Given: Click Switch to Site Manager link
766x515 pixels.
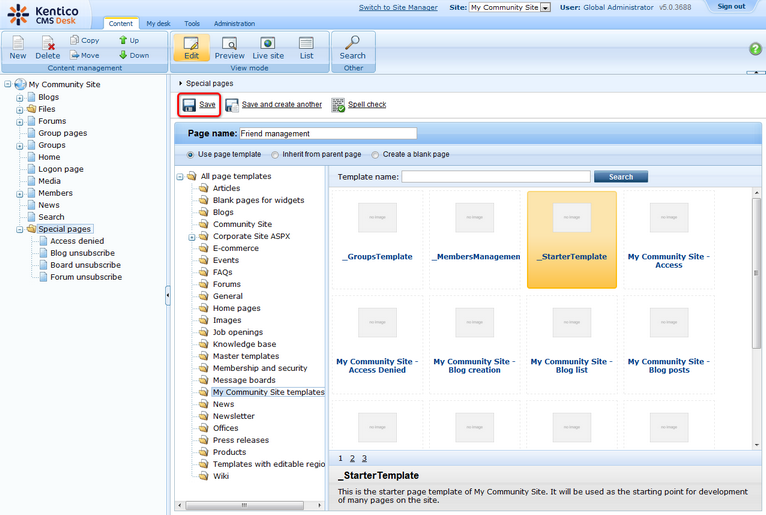Looking at the screenshot, I should coord(398,7).
